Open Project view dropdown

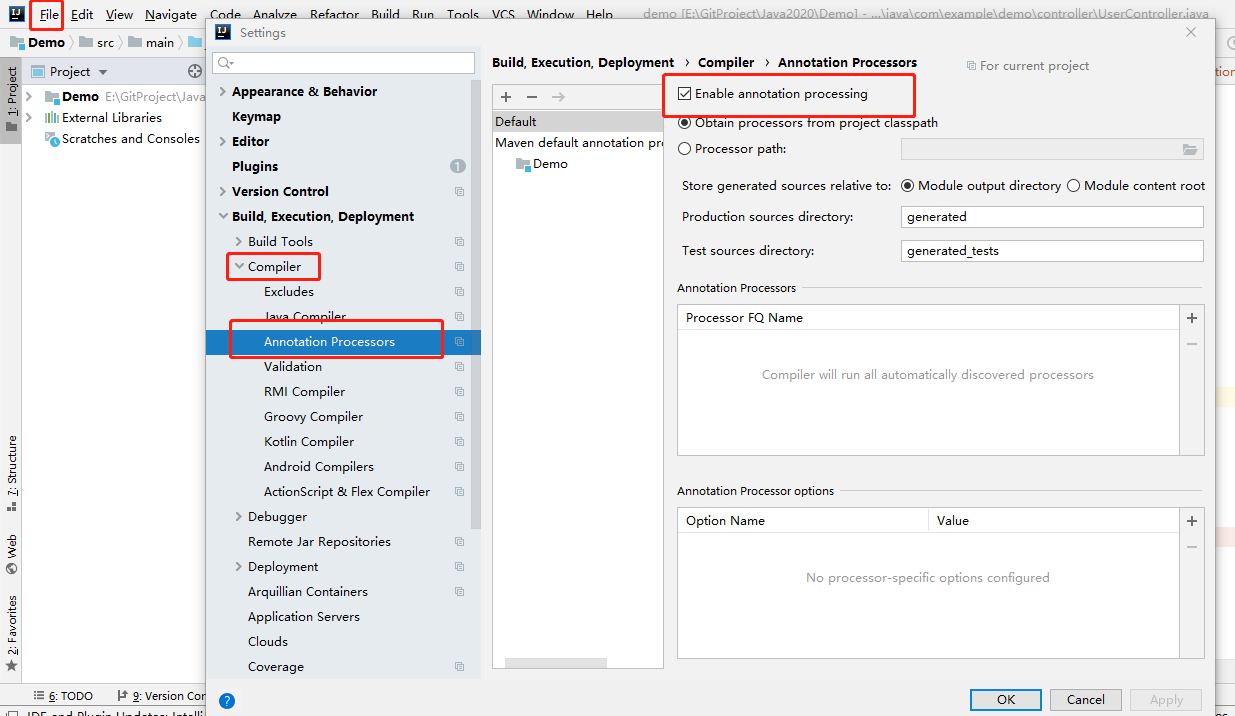click(x=103, y=72)
